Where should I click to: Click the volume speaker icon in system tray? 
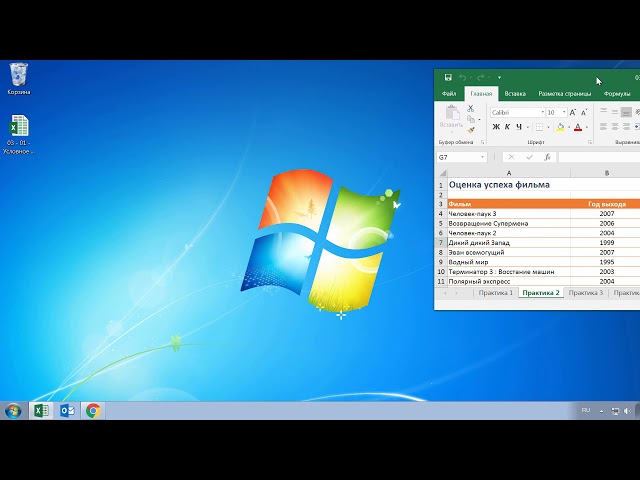click(x=627, y=411)
